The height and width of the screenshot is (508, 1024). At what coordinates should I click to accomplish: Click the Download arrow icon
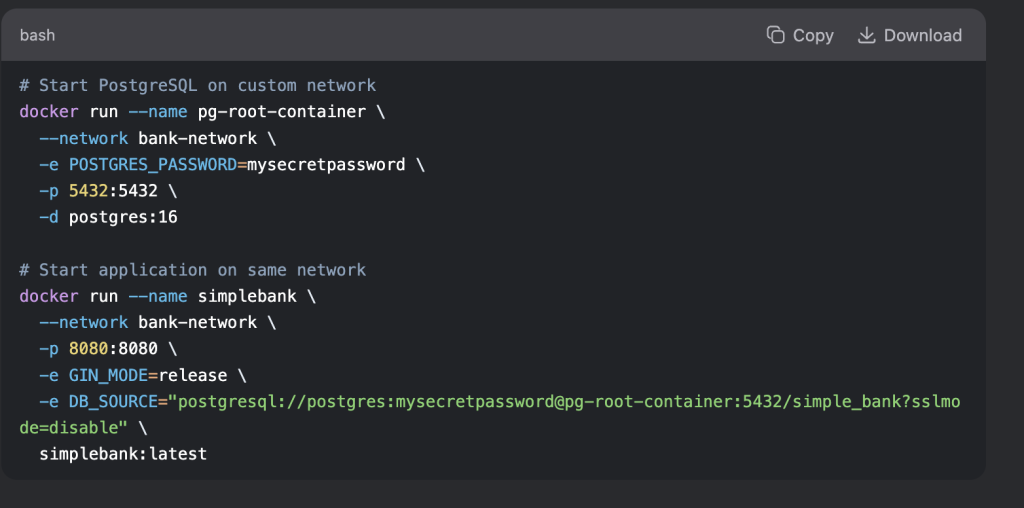click(x=866, y=35)
